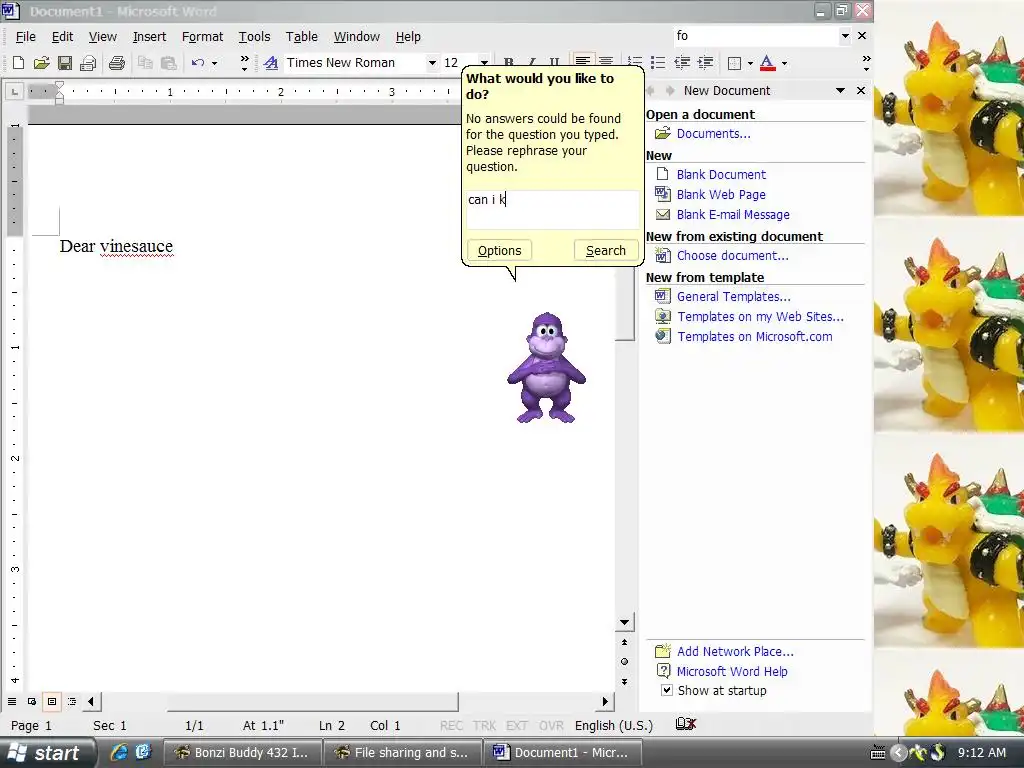This screenshot has height=768, width=1024.
Task: Open the Edit menu
Action: 62,37
